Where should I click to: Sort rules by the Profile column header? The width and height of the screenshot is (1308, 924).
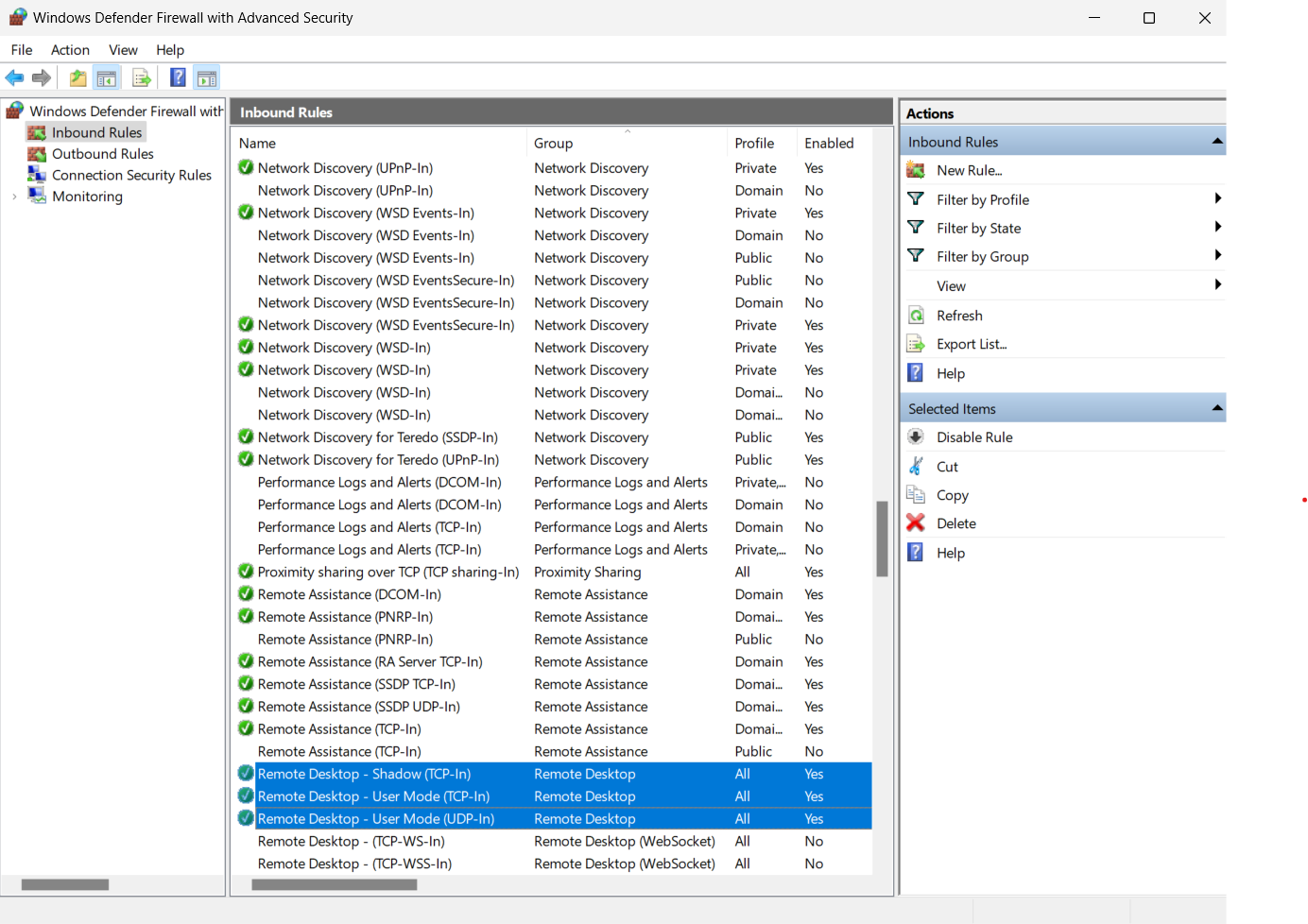[762, 143]
